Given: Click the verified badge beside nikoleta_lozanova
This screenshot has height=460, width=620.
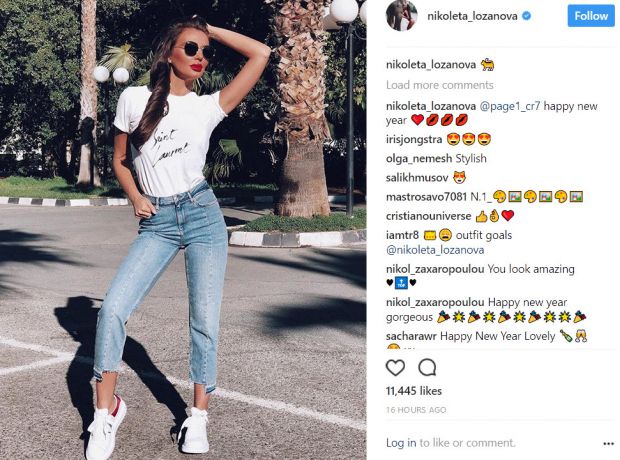Looking at the screenshot, I should [526, 16].
